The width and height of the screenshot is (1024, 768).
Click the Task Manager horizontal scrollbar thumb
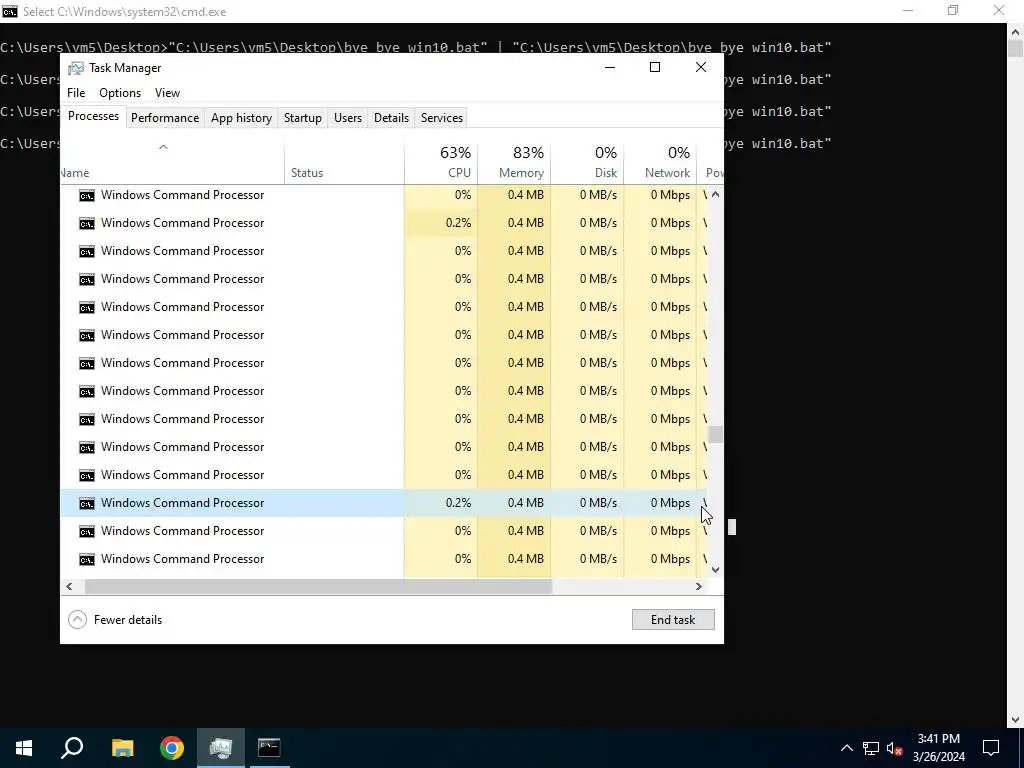tap(318, 586)
